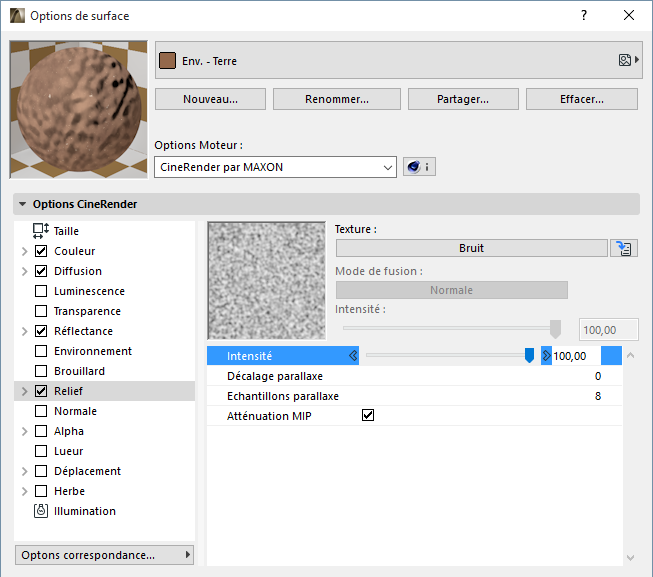Select the Taille size icon entry
This screenshot has height=577, width=653.
pyautogui.click(x=41, y=231)
